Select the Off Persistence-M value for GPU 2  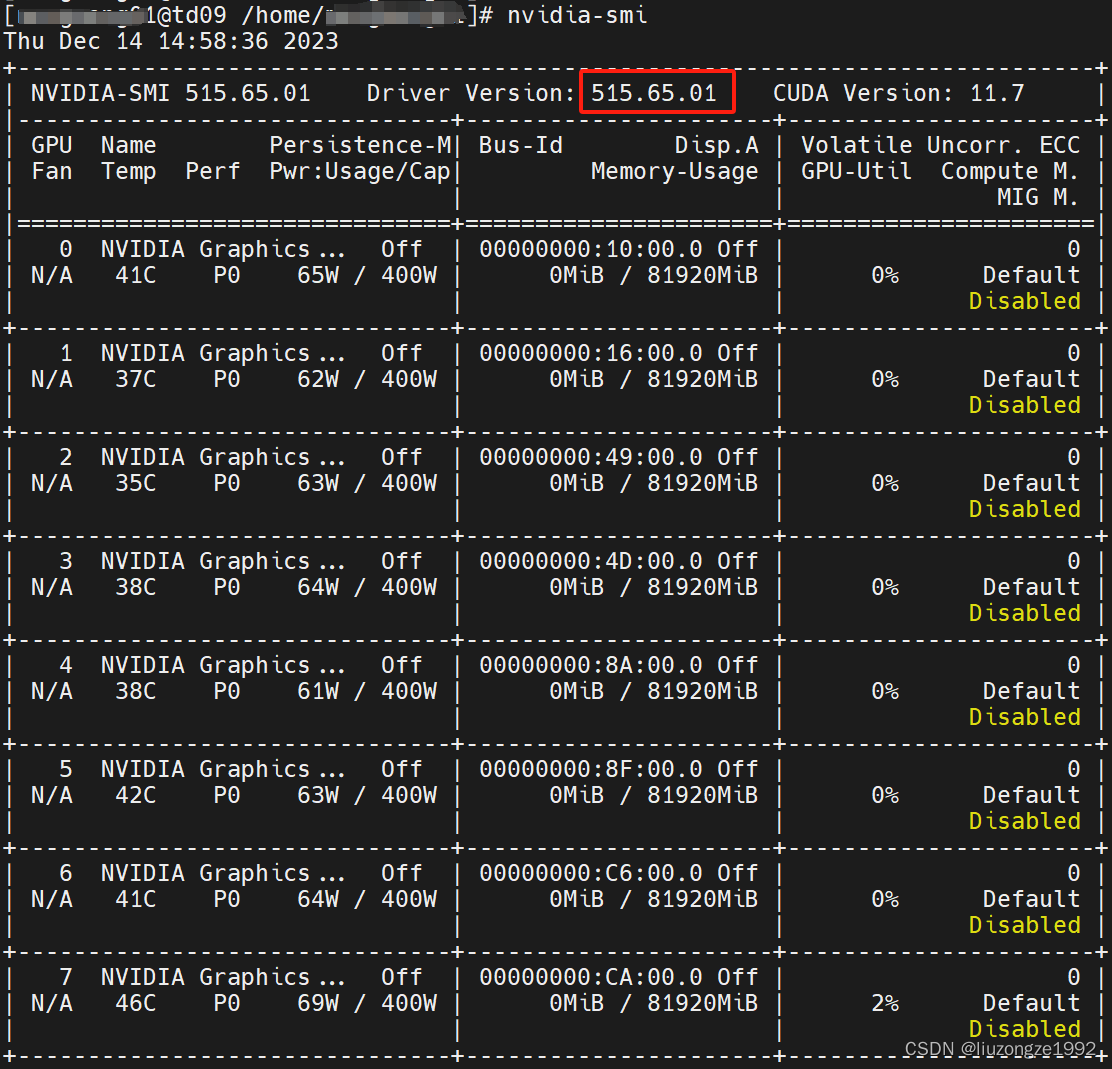click(x=401, y=456)
